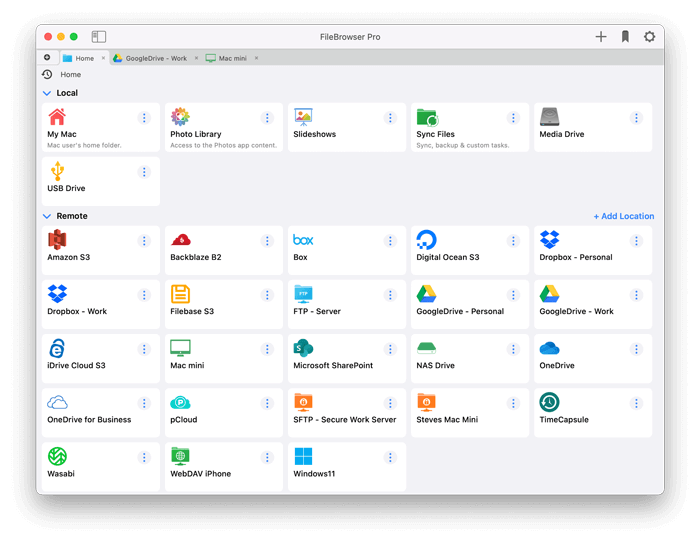The image size is (700, 542).
Task: Open the history clock icon
Action: tap(47, 74)
